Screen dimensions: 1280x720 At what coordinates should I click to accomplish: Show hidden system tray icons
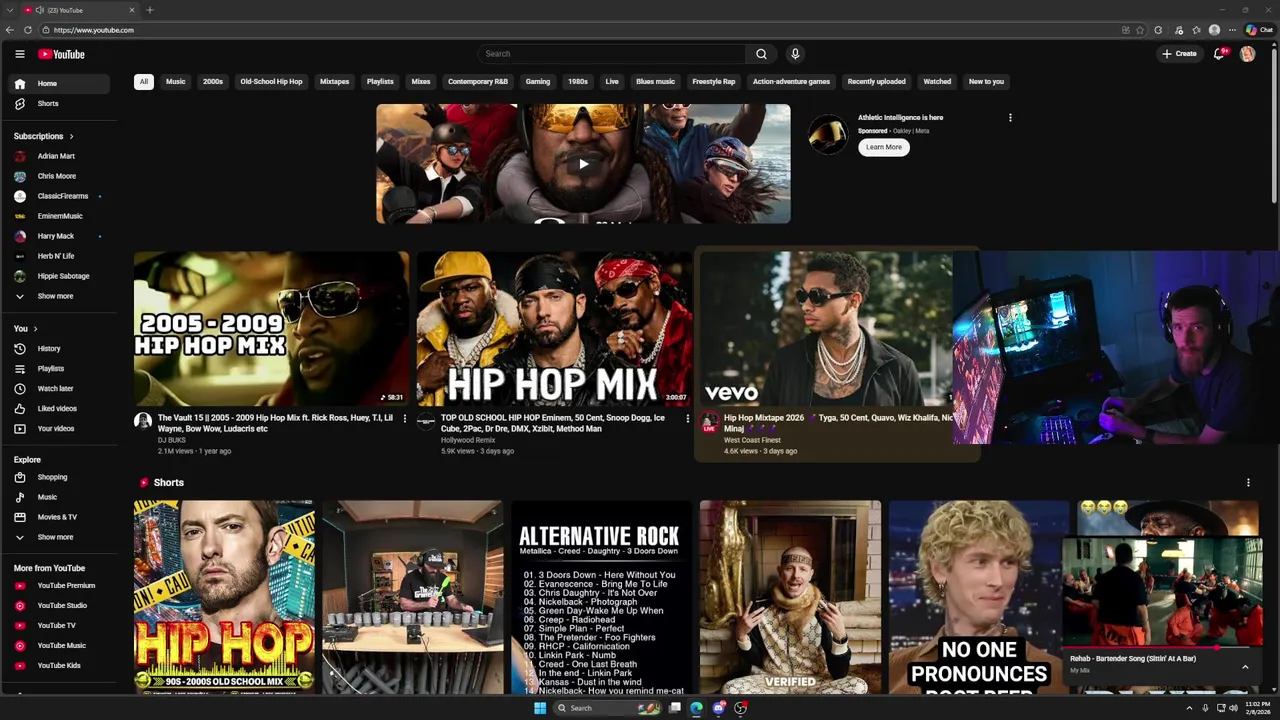[1189, 708]
